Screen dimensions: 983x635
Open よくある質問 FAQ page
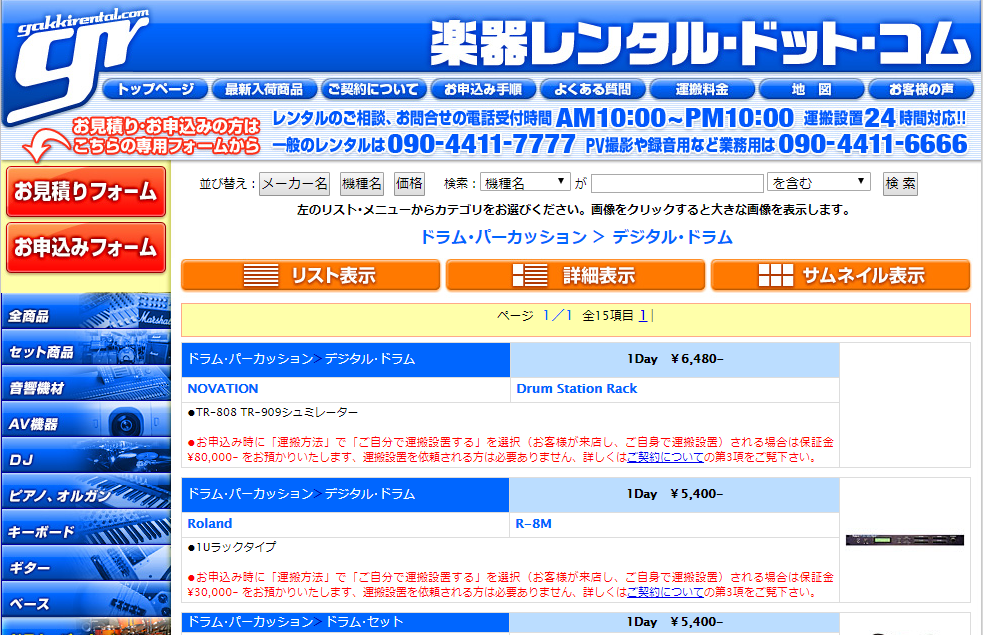(593, 89)
